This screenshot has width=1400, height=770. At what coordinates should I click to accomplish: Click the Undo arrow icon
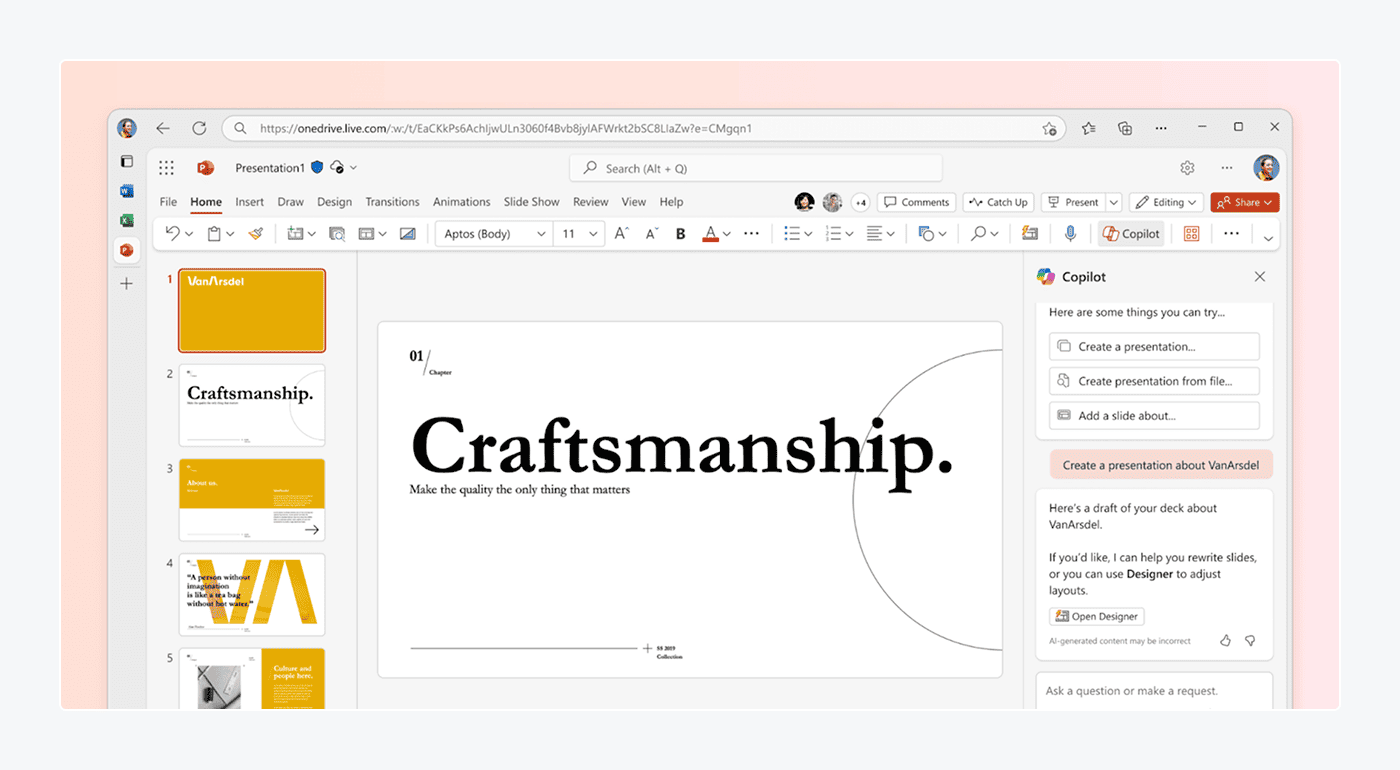[x=172, y=234]
